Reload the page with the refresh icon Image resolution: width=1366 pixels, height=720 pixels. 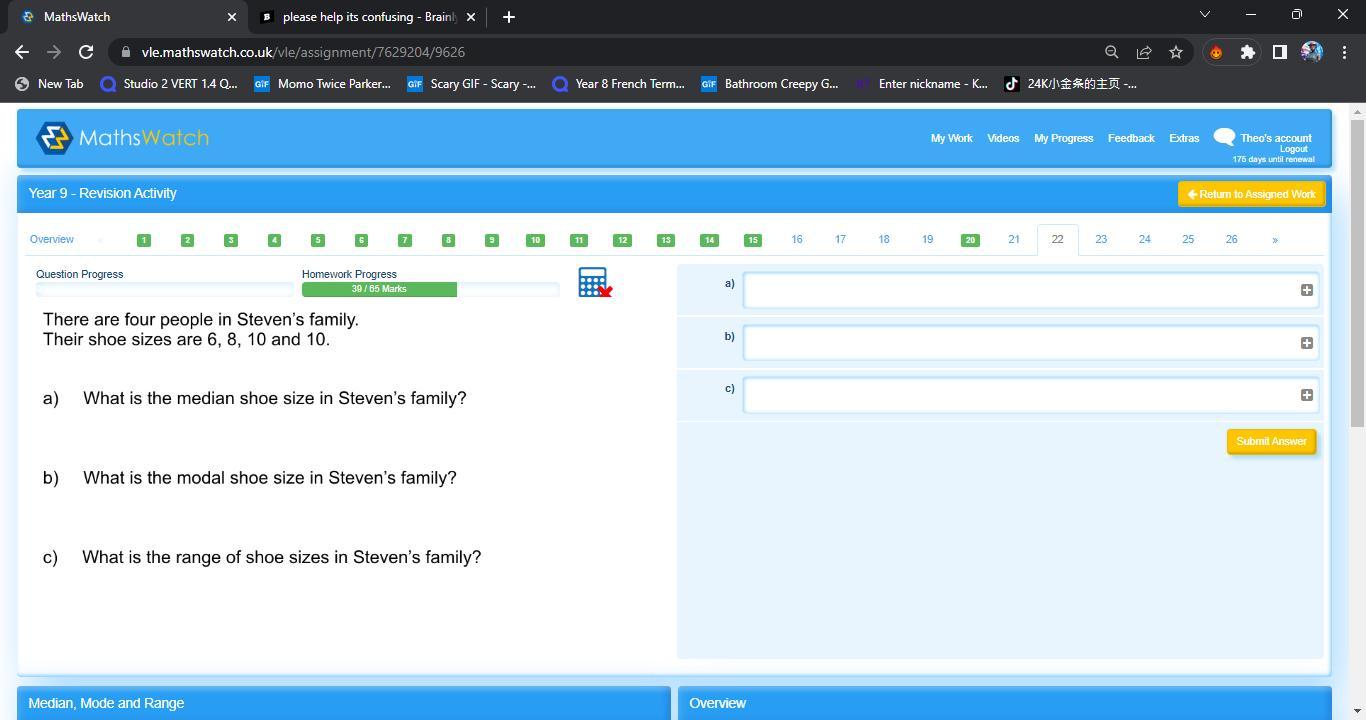[x=86, y=52]
